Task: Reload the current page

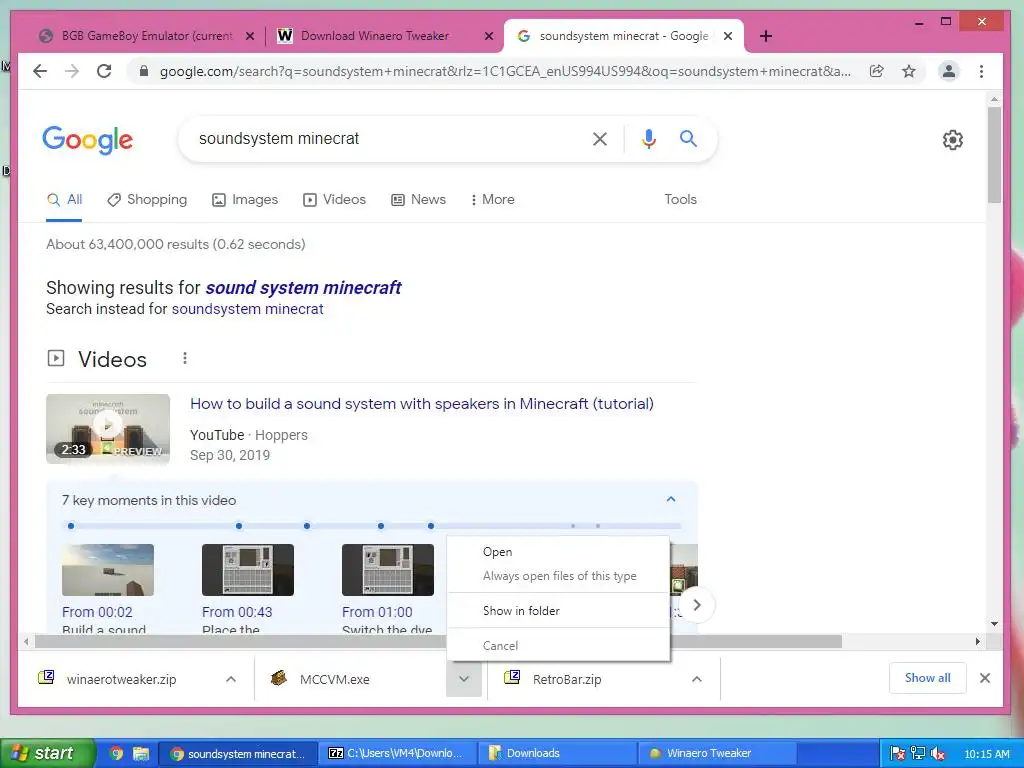Action: pos(104,71)
